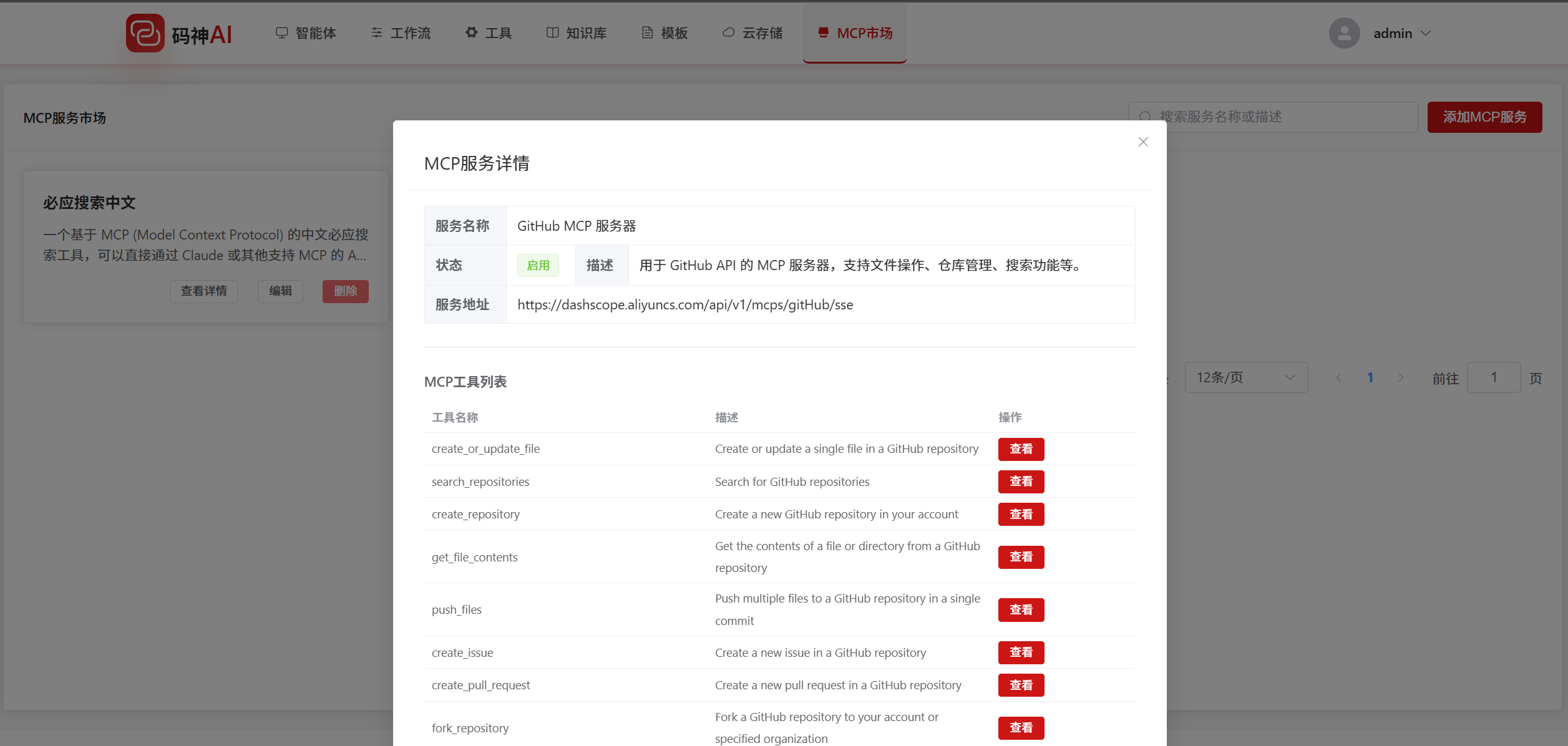
Task: Open the 工作流 navigation item
Action: coord(401,33)
